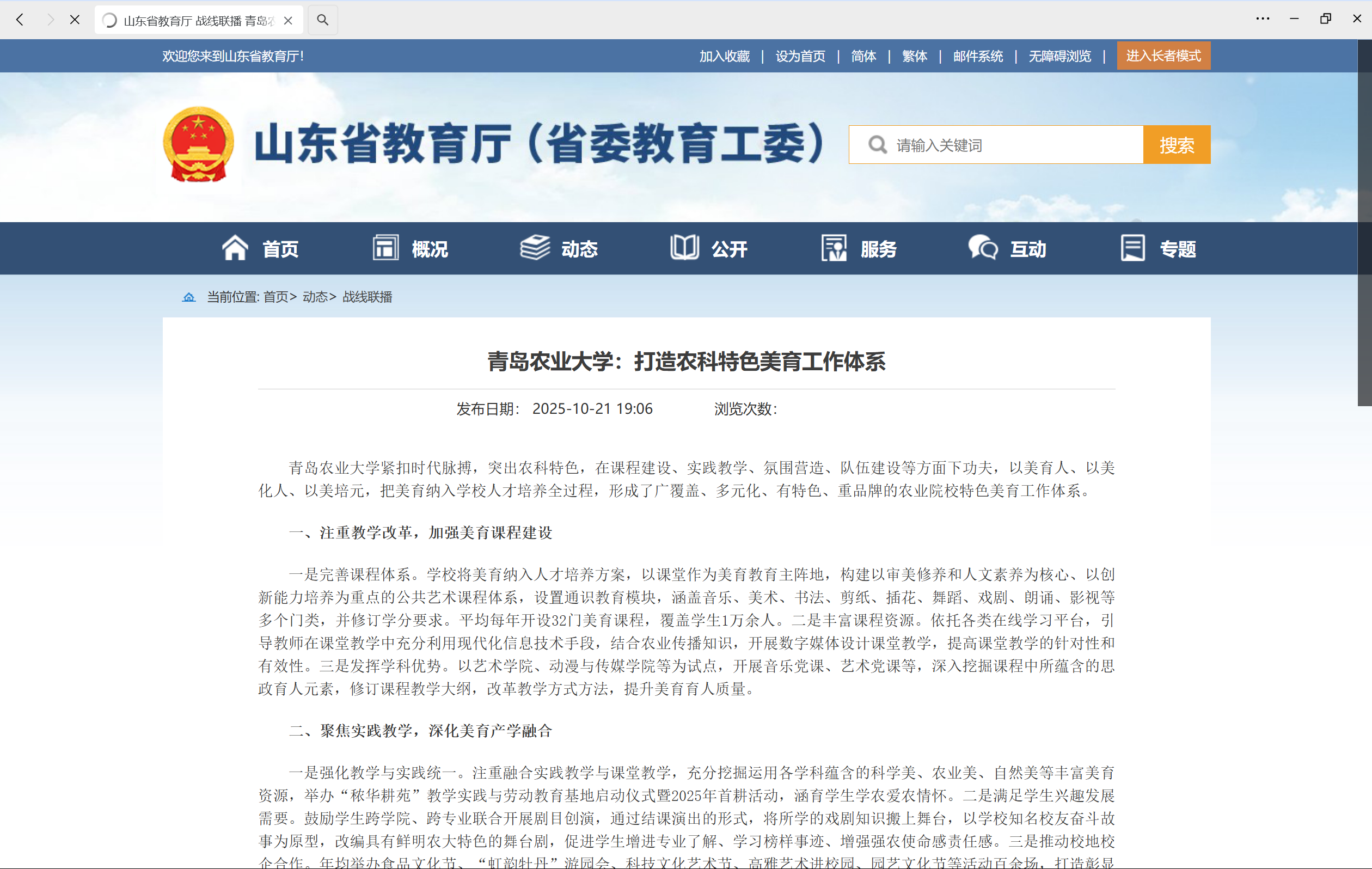Open the 专题 navigation menu
This screenshot has width=1372, height=869.
point(1177,249)
